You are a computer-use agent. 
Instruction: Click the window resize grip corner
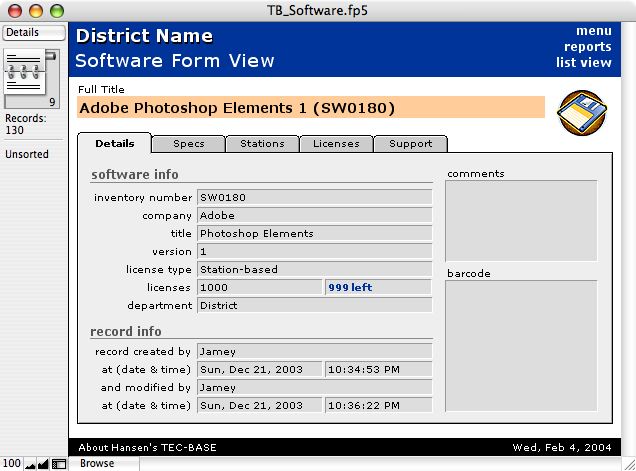coord(629,464)
